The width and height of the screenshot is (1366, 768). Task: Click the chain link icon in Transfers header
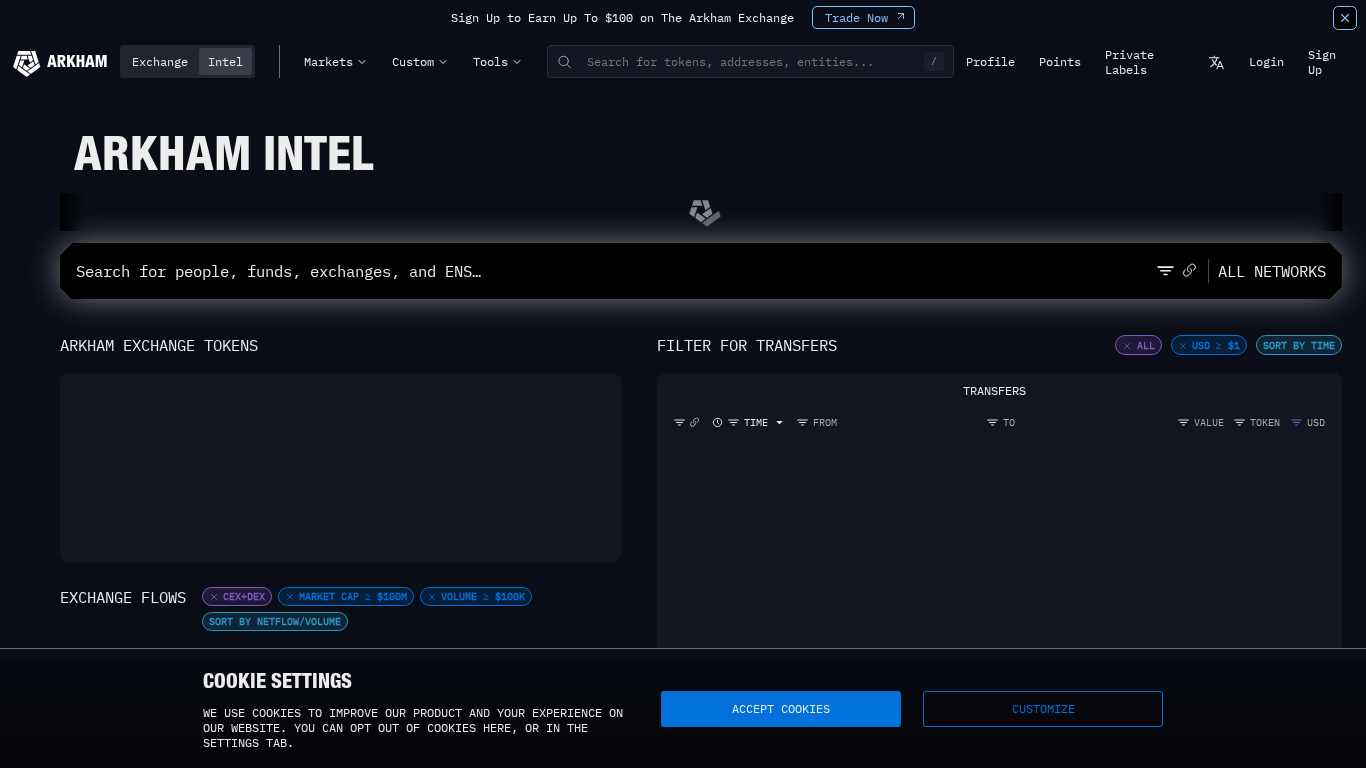point(695,423)
